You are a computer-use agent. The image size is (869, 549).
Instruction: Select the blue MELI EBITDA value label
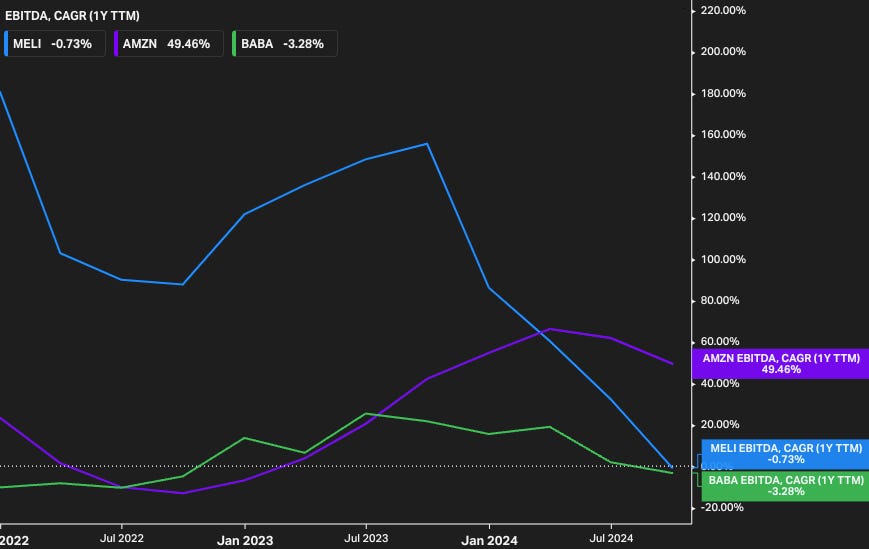[x=785, y=454]
